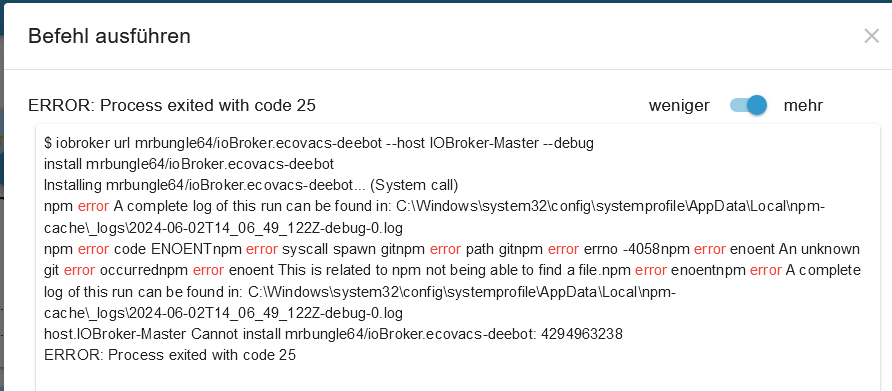Click the '$ iobroker url' command line
This screenshot has height=391, width=892.
319,143
